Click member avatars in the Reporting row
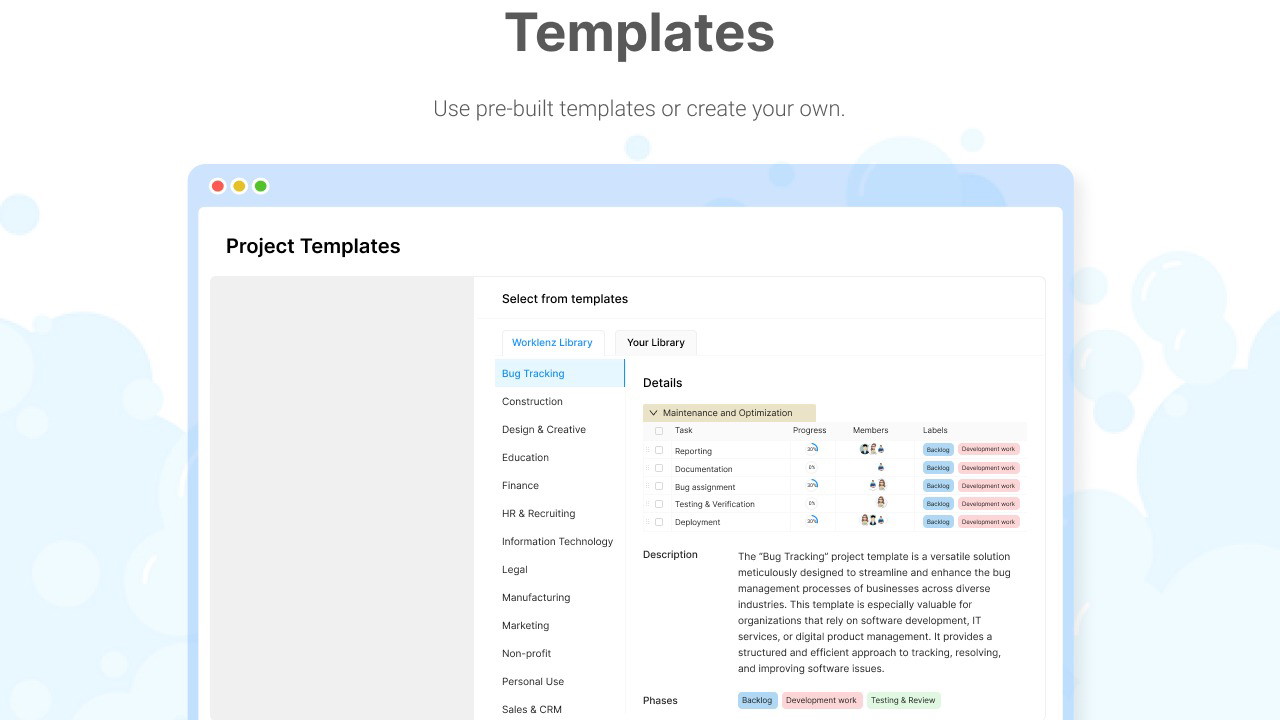The height and width of the screenshot is (720, 1280). click(872, 449)
